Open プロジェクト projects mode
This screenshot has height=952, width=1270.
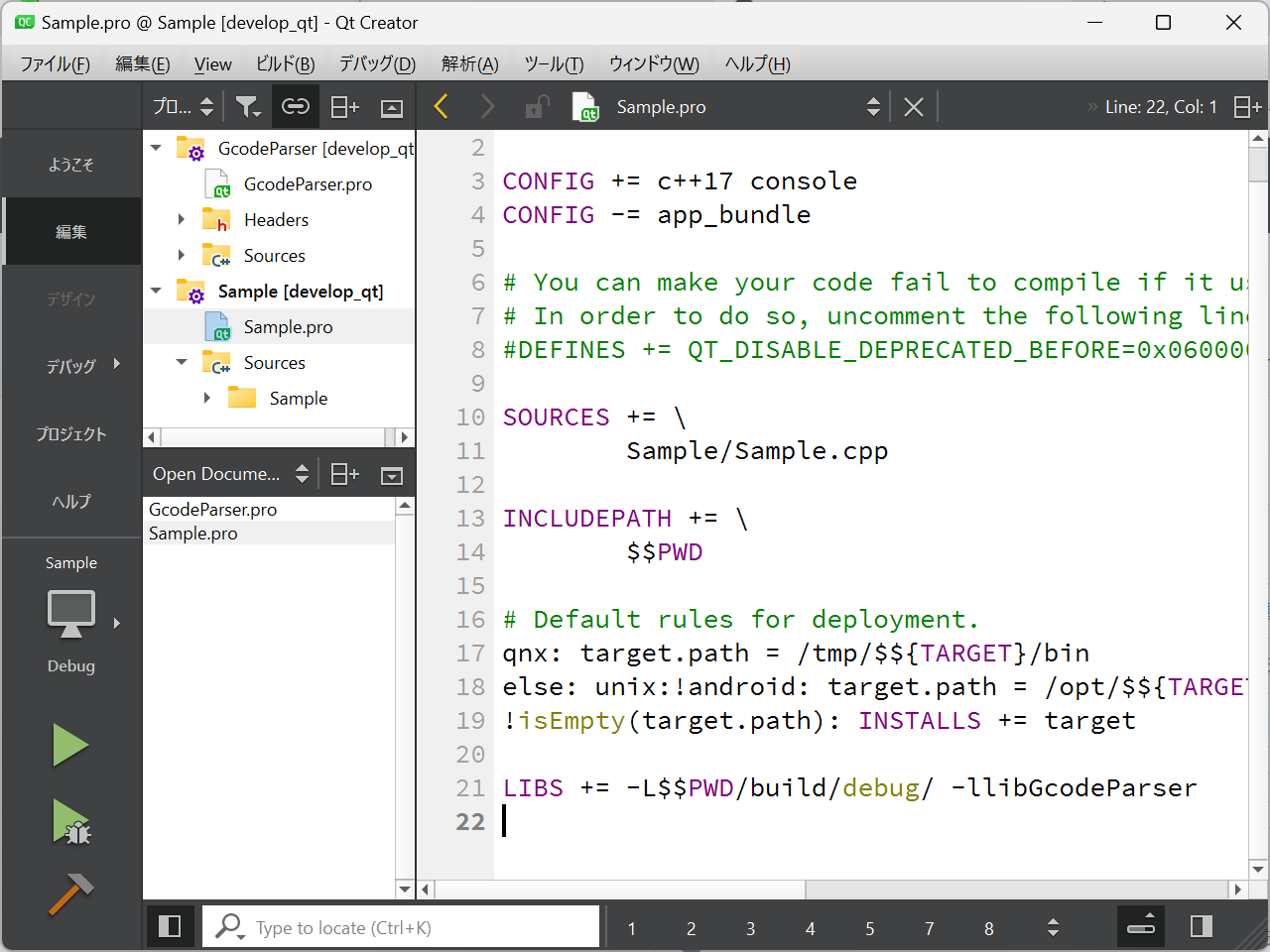coord(71,434)
